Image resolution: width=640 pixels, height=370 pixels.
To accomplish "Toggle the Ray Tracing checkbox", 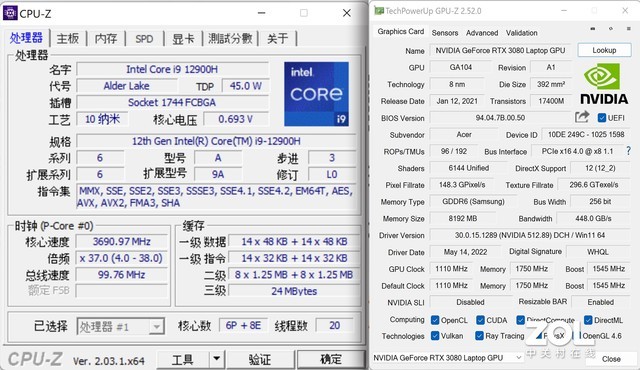I will 479,336.
